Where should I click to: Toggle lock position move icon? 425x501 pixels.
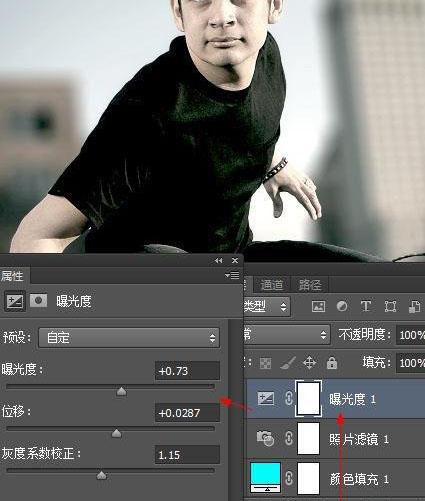coord(309,363)
